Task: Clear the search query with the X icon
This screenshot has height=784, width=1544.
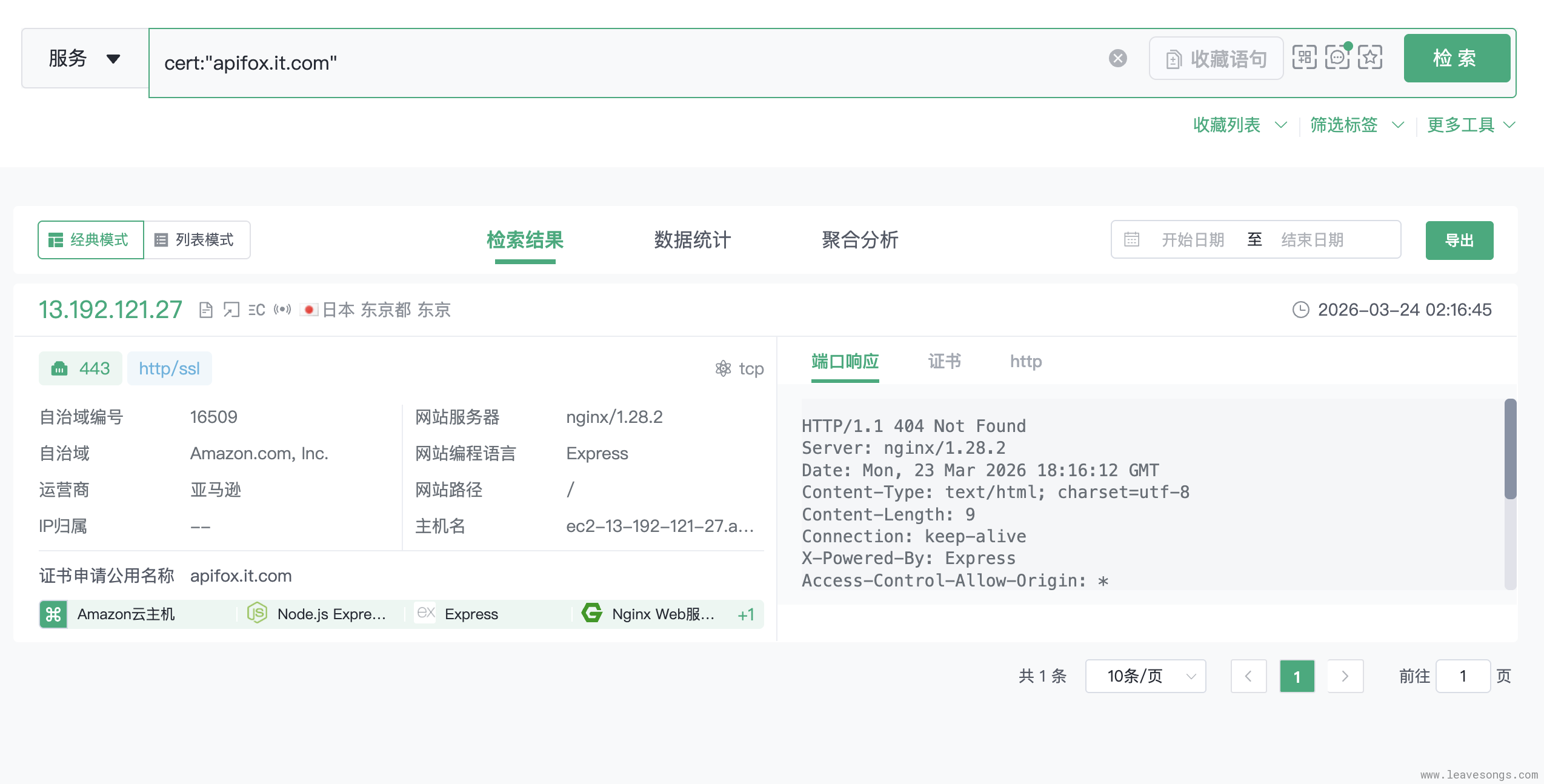Action: [1117, 58]
